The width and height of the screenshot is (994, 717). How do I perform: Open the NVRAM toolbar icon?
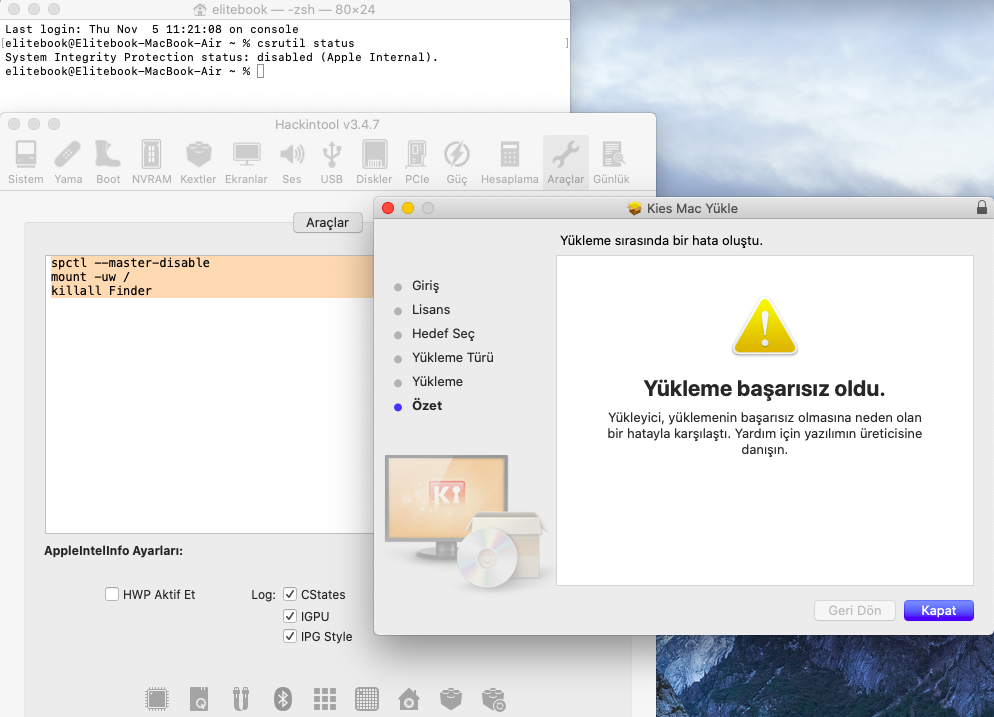tap(151, 161)
